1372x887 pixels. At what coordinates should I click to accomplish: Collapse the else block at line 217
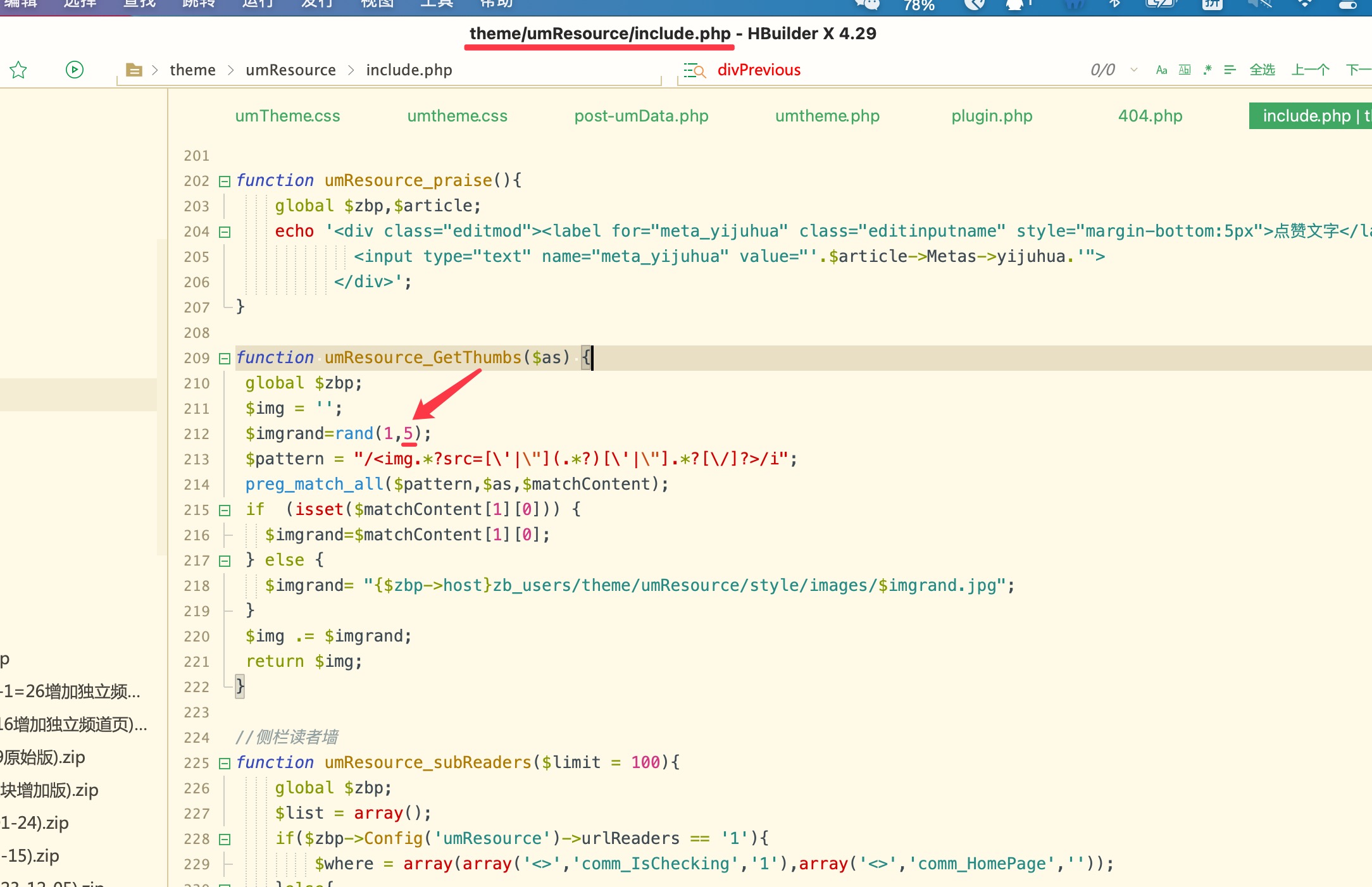tap(224, 561)
